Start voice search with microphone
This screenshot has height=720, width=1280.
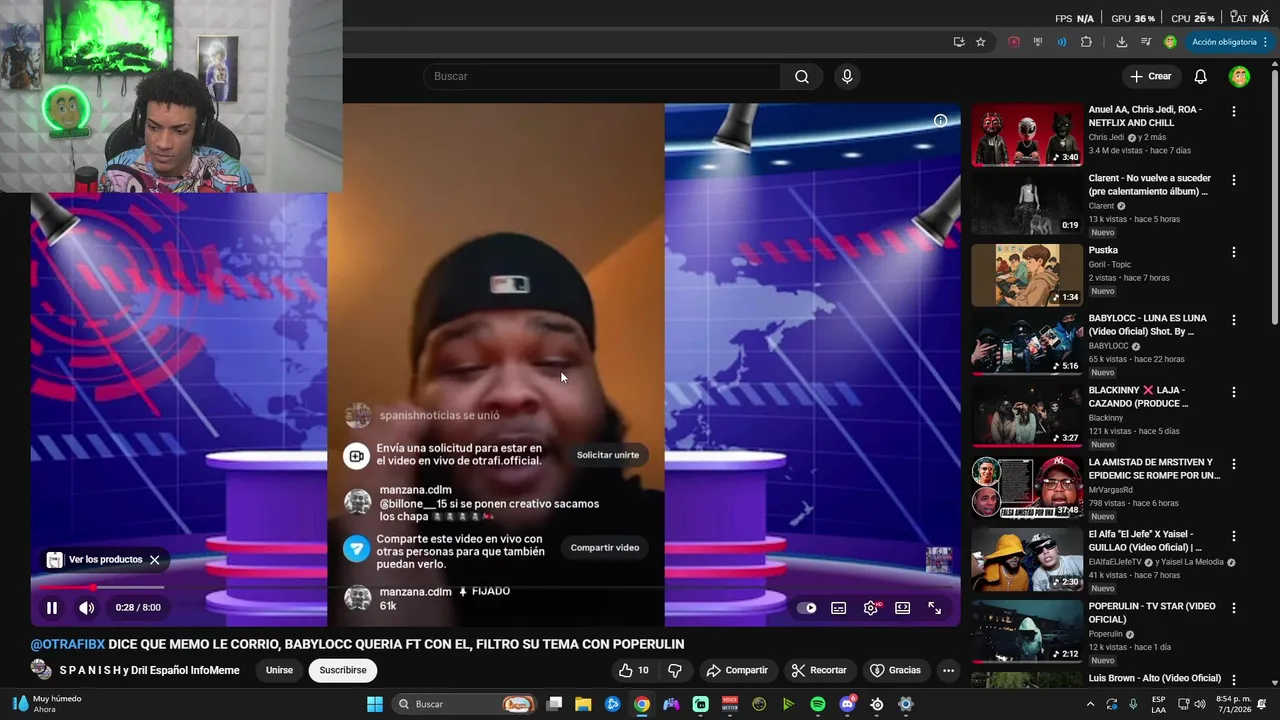pyautogui.click(x=847, y=76)
